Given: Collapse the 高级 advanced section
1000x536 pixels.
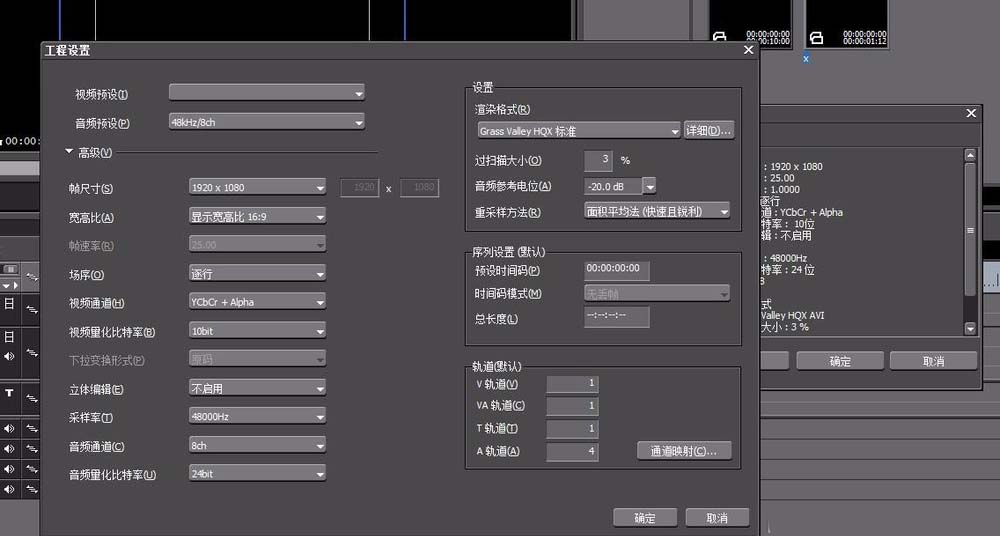Looking at the screenshot, I should (69, 152).
